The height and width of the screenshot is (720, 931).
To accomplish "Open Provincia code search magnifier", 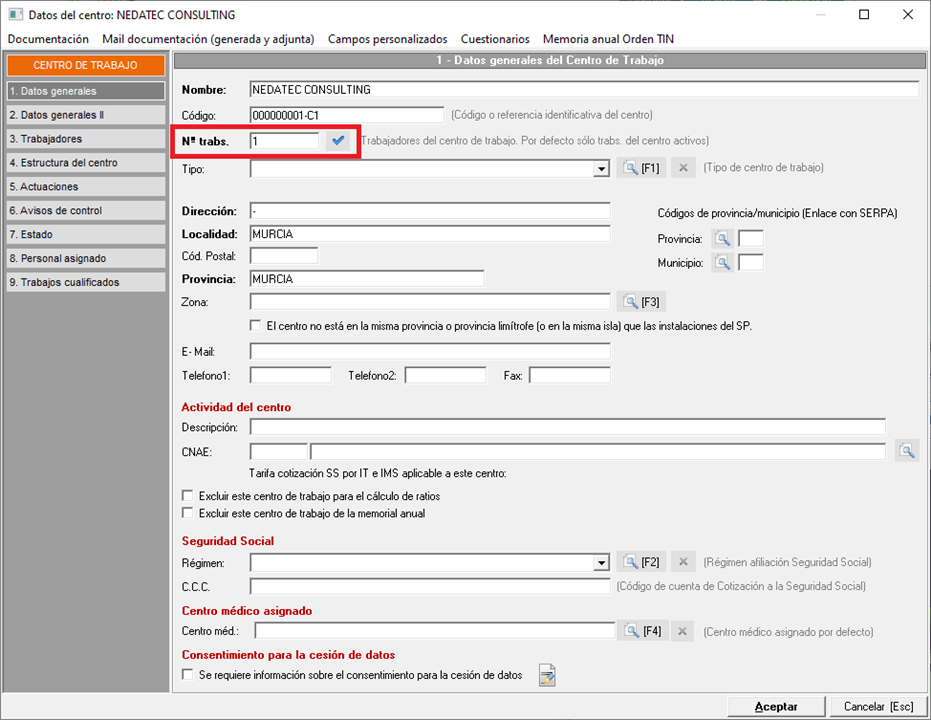I will pyautogui.click(x=722, y=239).
